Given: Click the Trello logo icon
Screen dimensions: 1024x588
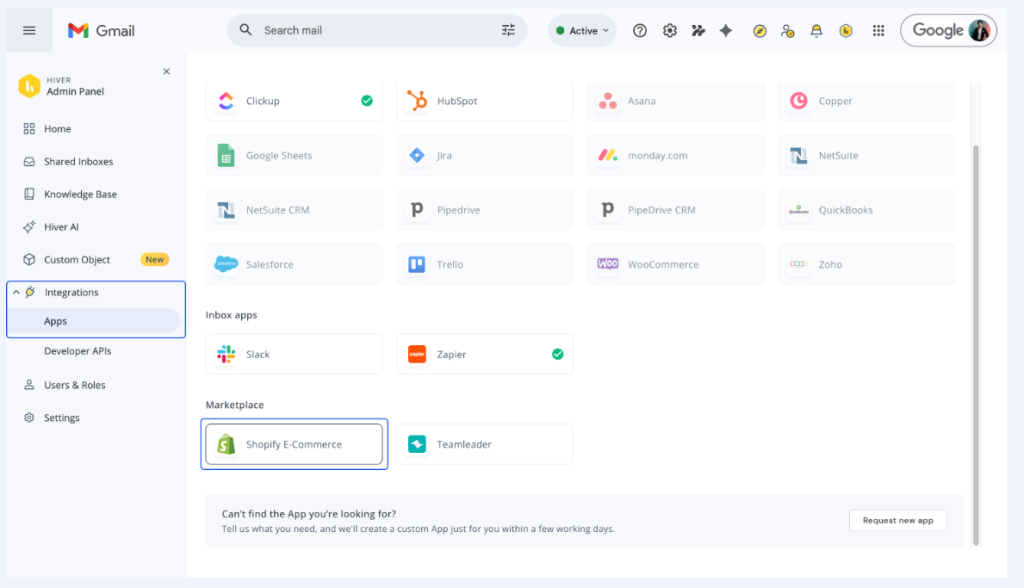Looking at the screenshot, I should pos(417,264).
